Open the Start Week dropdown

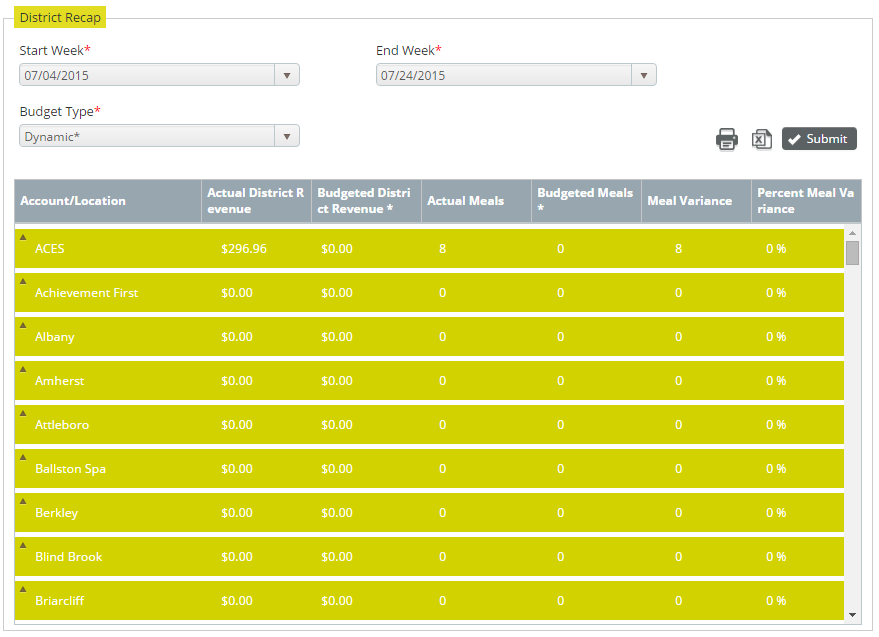287,75
